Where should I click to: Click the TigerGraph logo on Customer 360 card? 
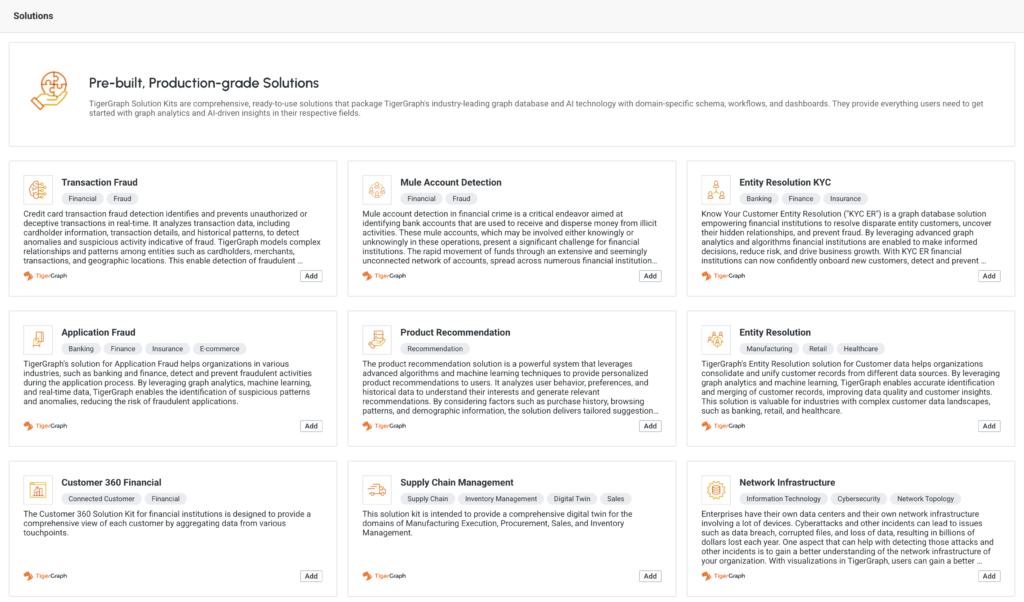(46, 576)
